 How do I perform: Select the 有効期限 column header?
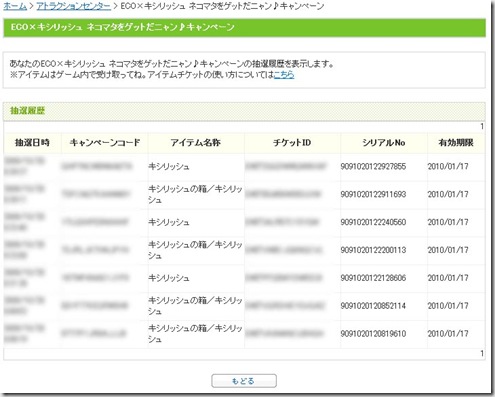click(x=456, y=143)
